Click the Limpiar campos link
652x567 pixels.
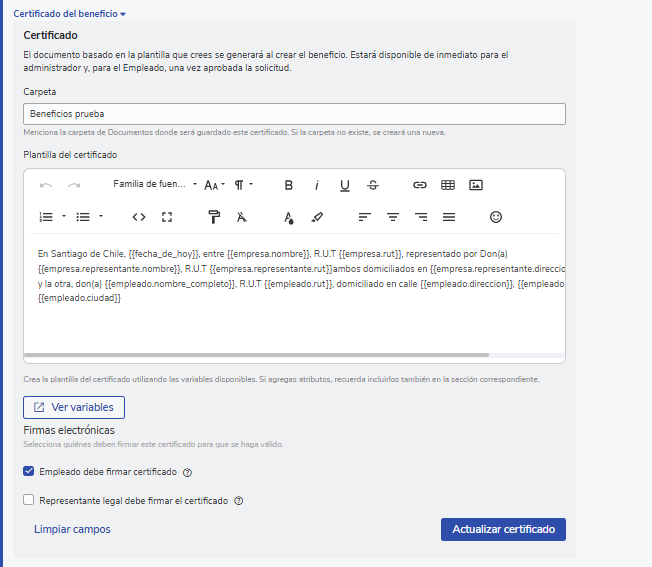pyautogui.click(x=72, y=529)
